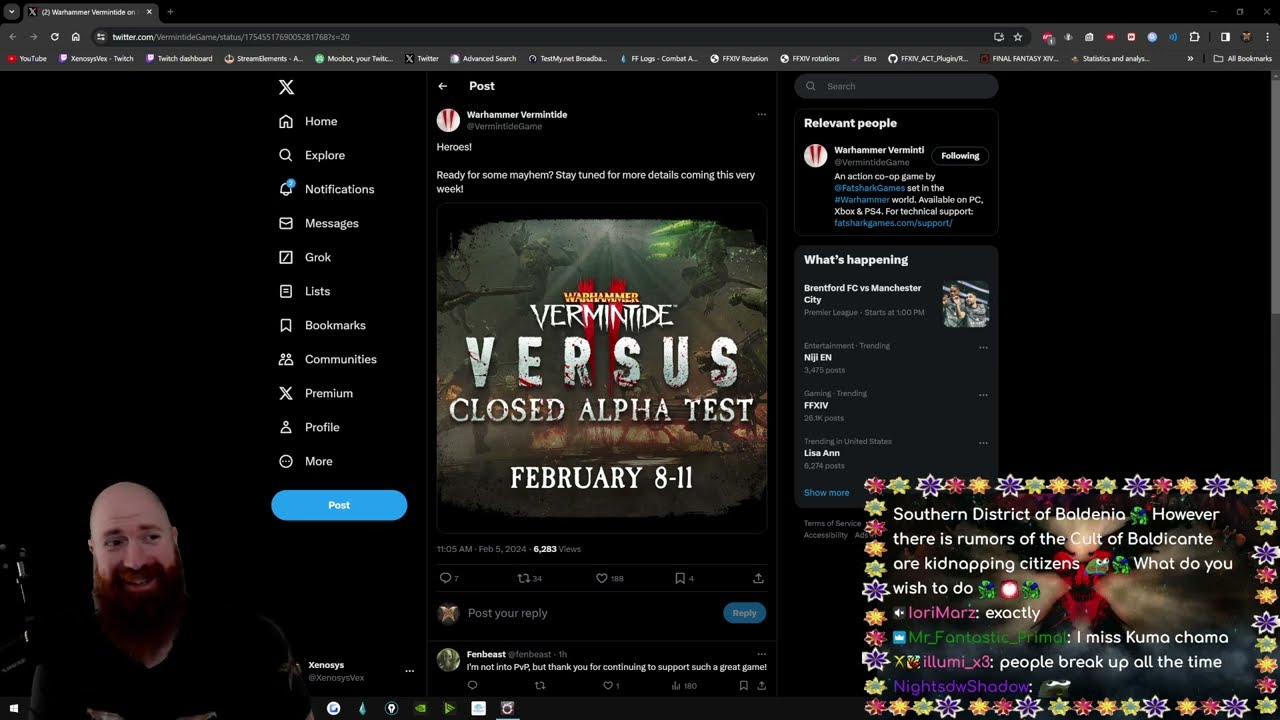
Task: Open the Niji EN trend options menu
Action: (983, 347)
